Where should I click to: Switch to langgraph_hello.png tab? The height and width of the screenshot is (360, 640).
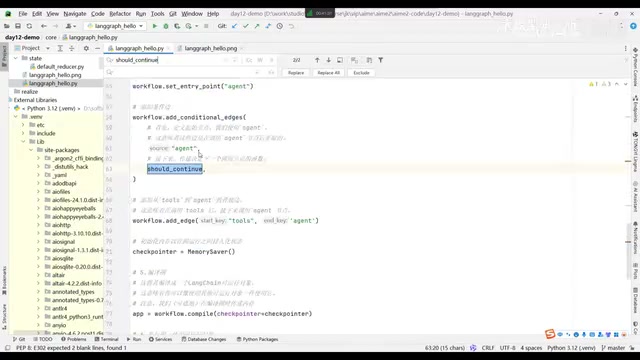[210, 48]
